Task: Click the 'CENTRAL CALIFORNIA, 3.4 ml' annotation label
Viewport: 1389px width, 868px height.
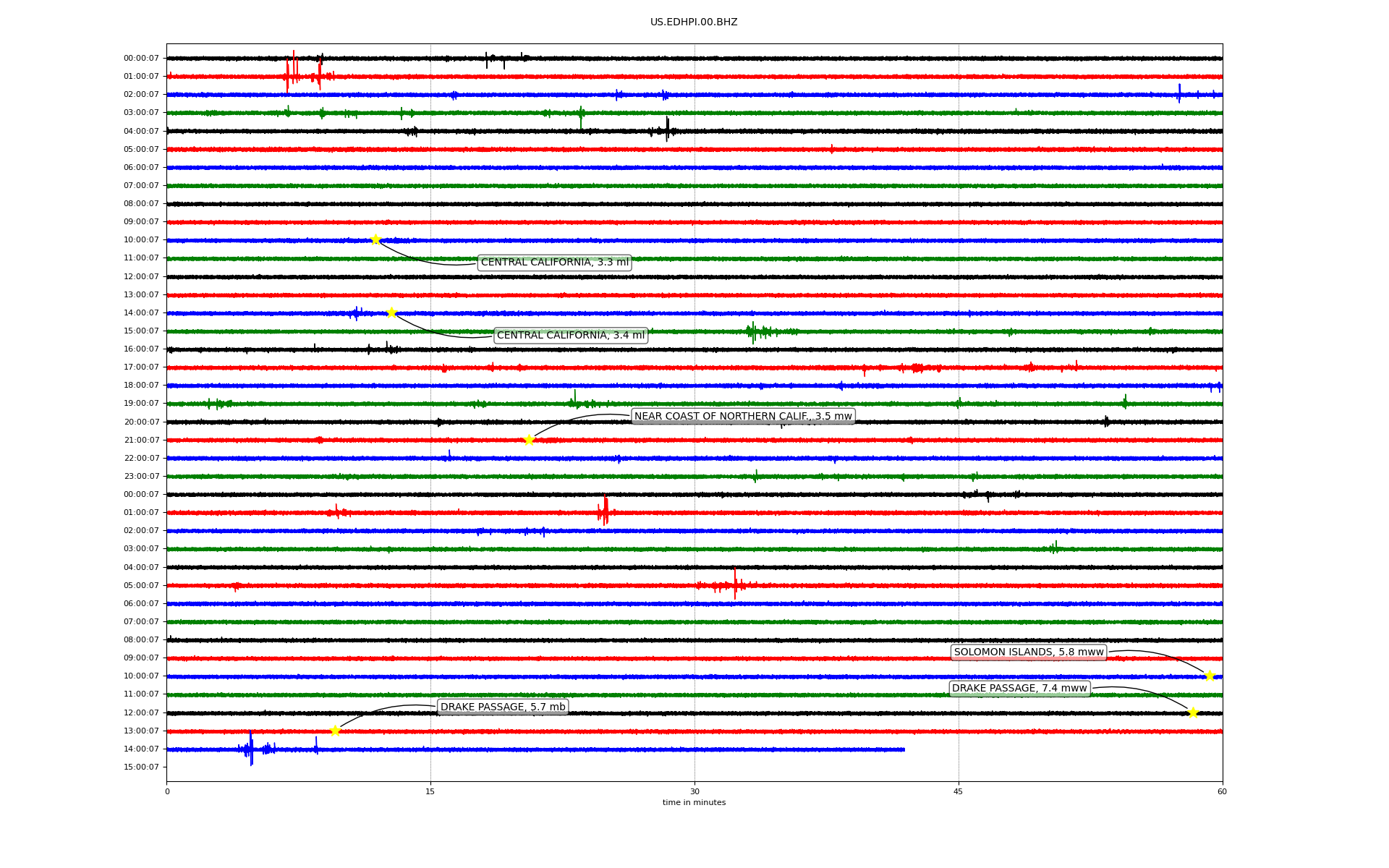Action: point(571,336)
